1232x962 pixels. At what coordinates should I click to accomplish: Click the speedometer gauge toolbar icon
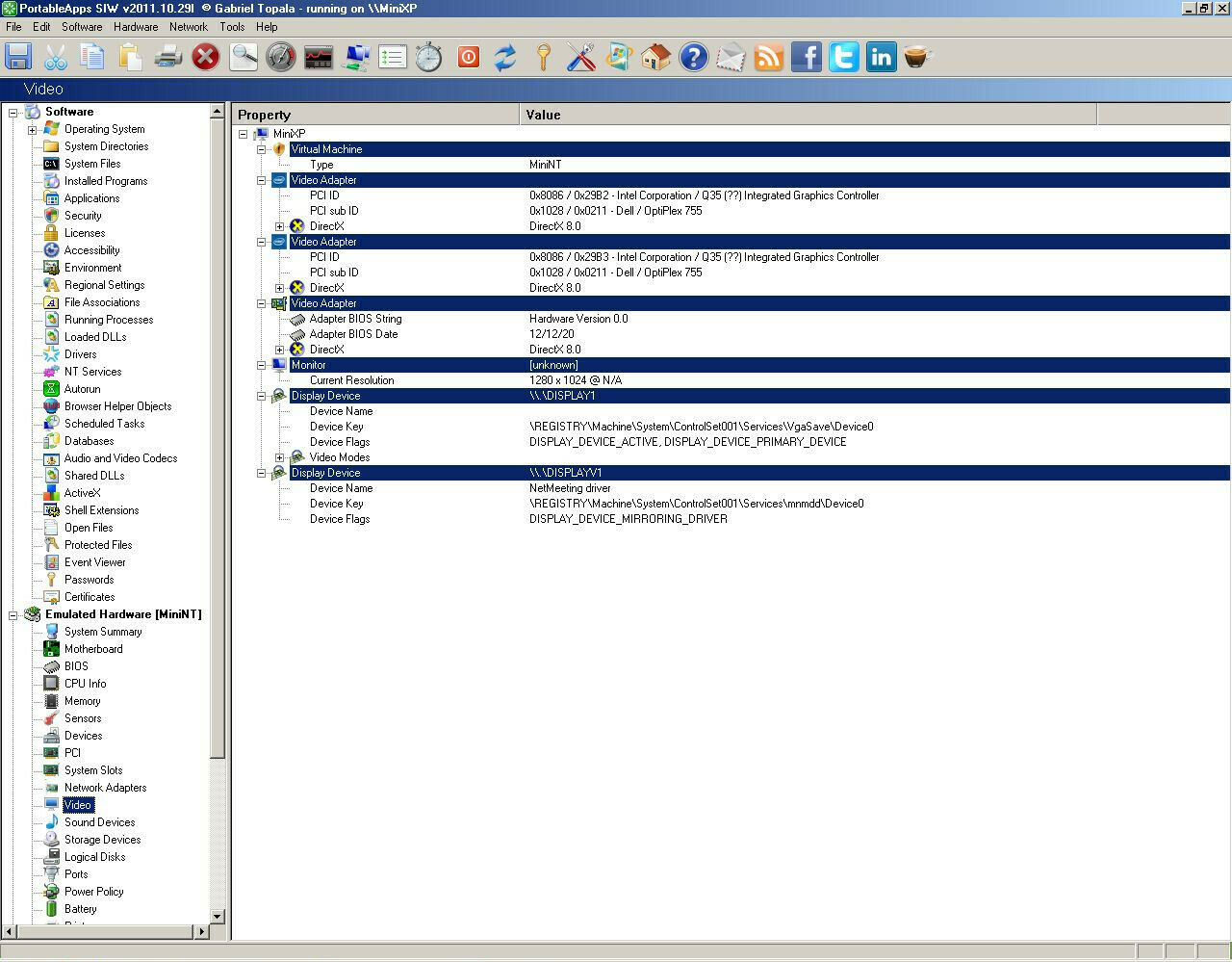pyautogui.click(x=281, y=57)
